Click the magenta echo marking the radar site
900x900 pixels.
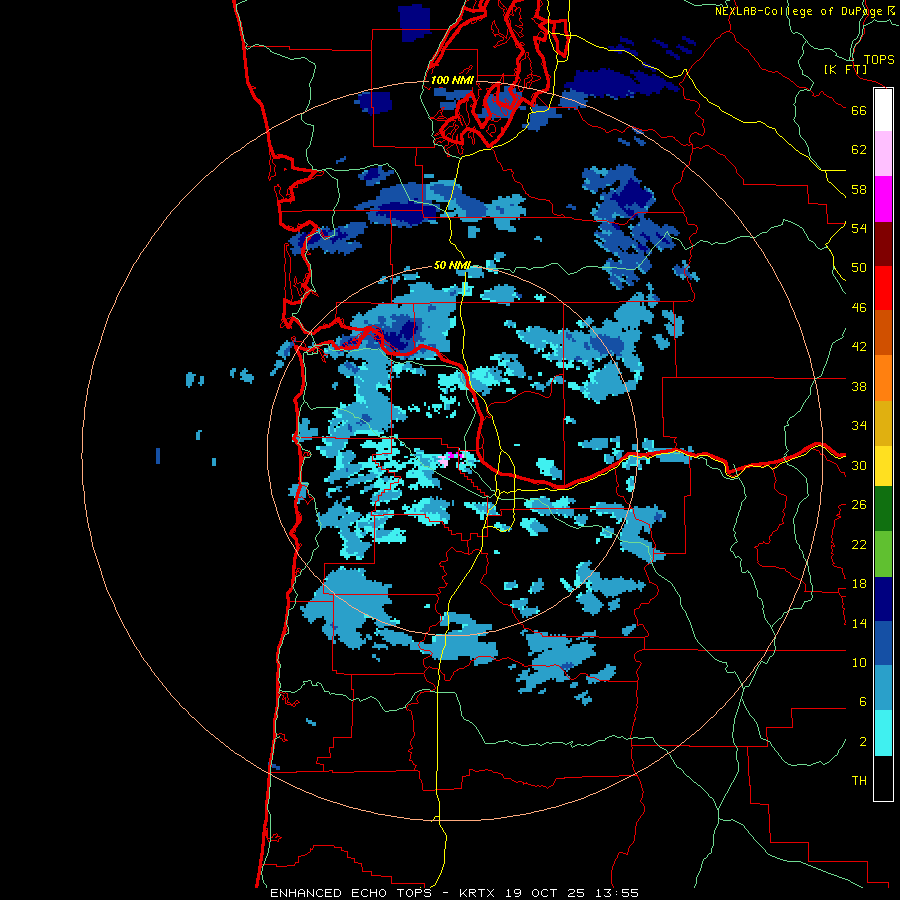point(453,456)
